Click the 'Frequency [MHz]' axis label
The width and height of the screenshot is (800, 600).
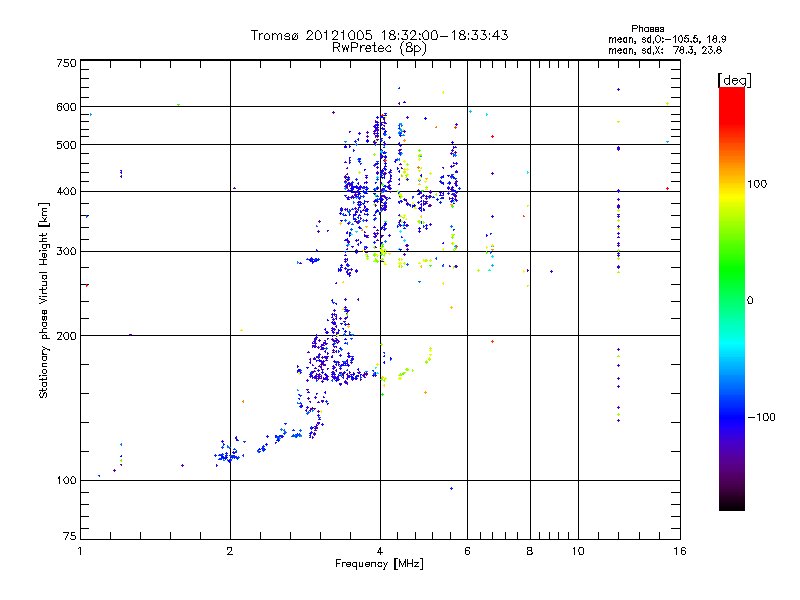coord(379,564)
